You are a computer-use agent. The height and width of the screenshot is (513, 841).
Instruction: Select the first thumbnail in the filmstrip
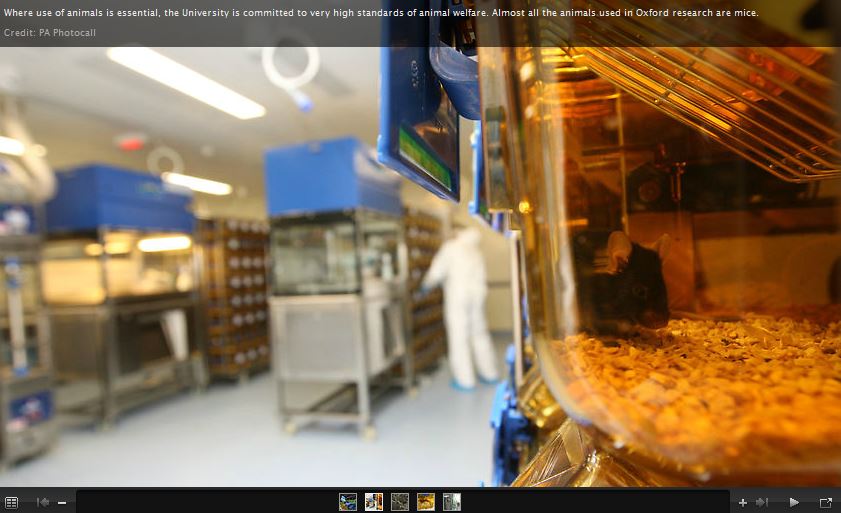348,502
